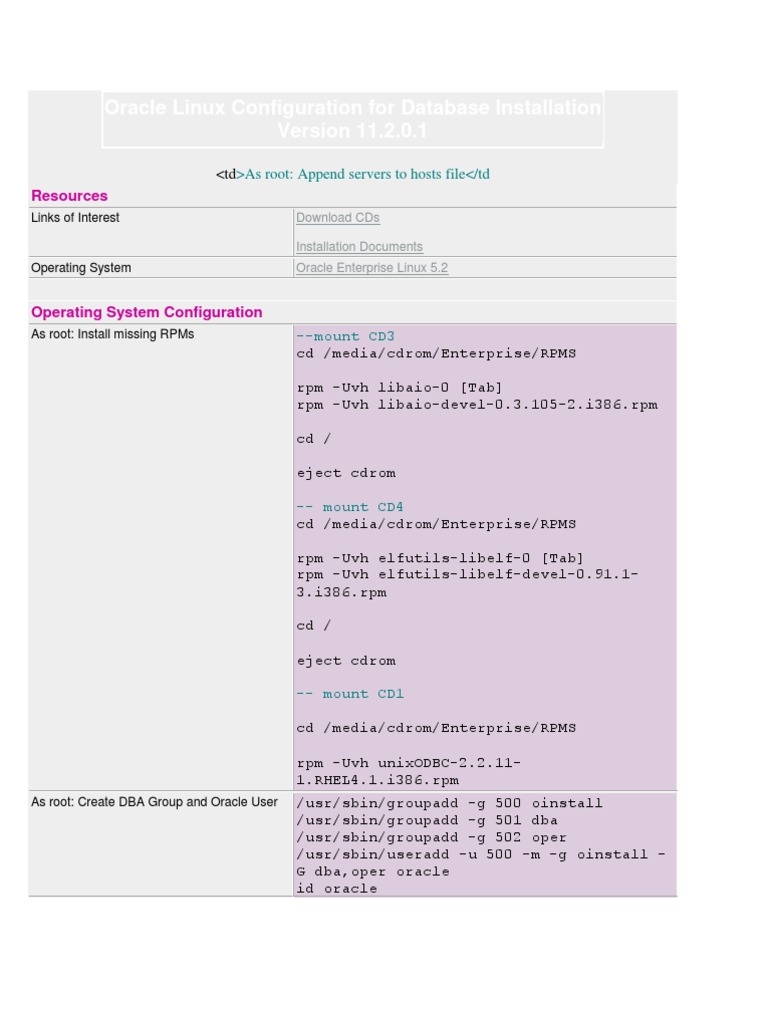The width and height of the screenshot is (768, 1024).
Task: Follow the Oracle Enterprise Linux 5.2 link
Action: coord(372,268)
